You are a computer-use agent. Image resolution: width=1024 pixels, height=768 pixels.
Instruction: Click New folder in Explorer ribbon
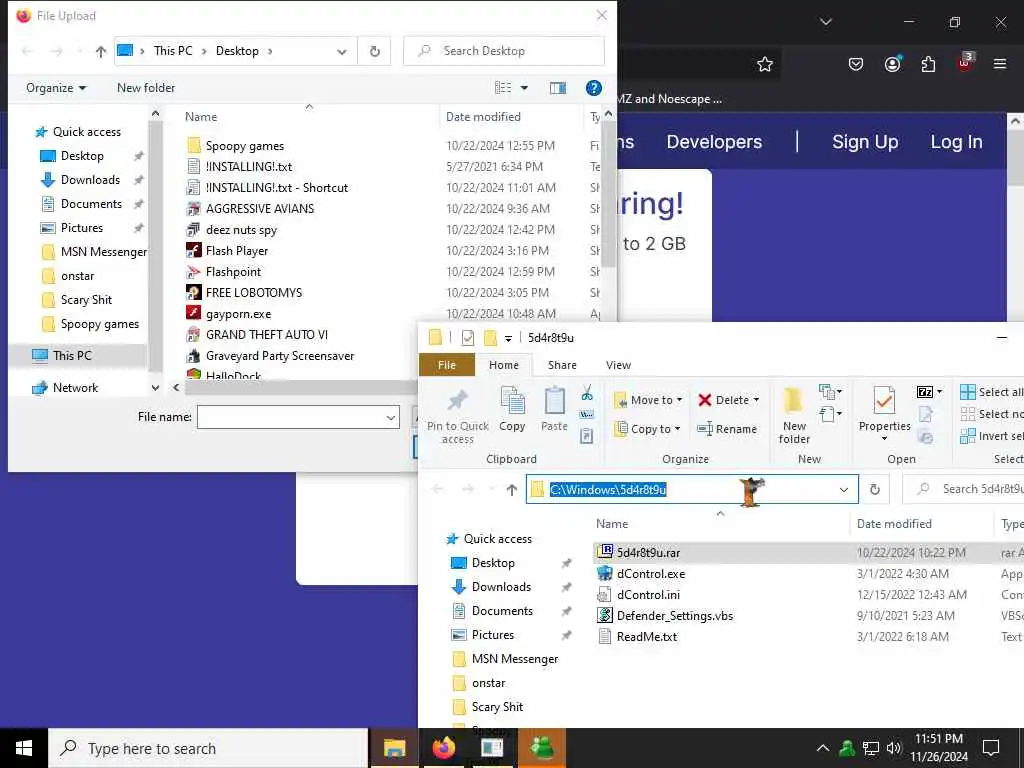[794, 415]
